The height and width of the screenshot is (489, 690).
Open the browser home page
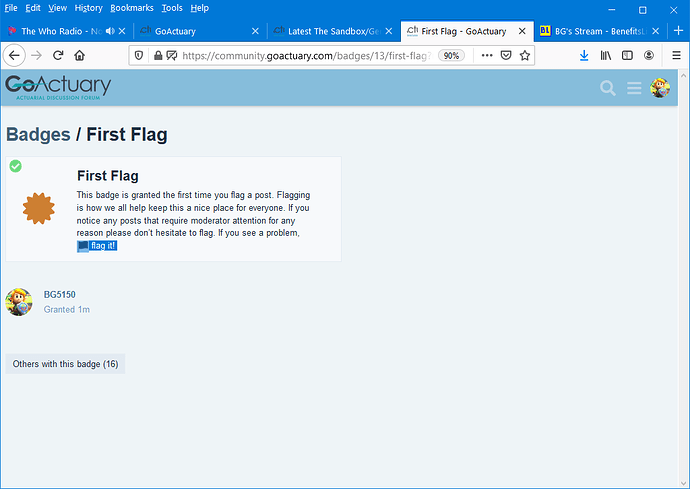[x=79, y=55]
